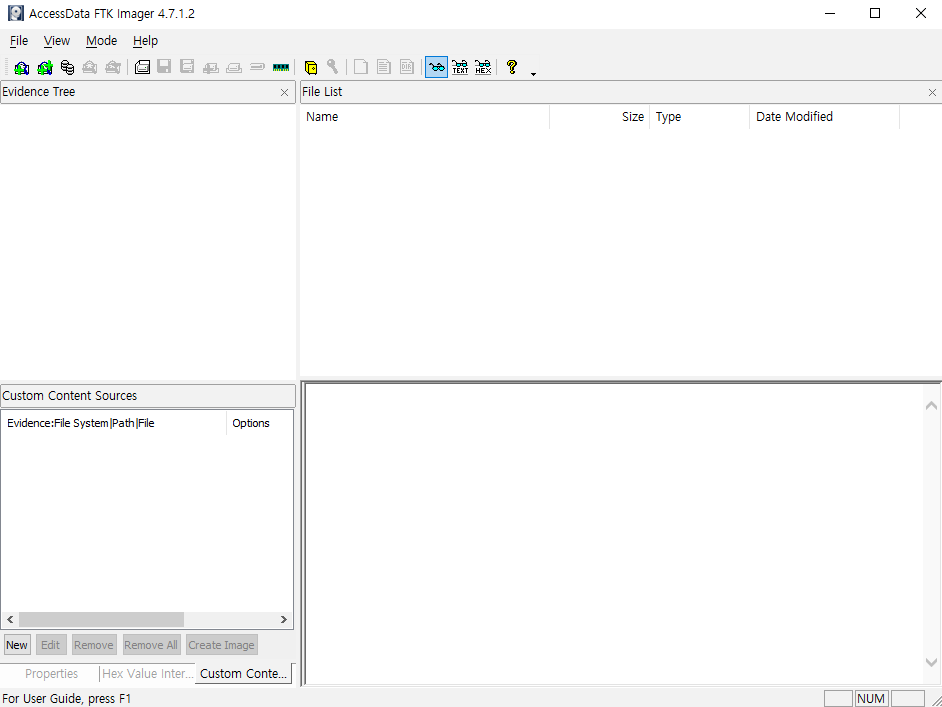Viewport: 942px width, 707px height.
Task: Click the greyed Export Disk Image floppy icon
Action: tap(164, 67)
